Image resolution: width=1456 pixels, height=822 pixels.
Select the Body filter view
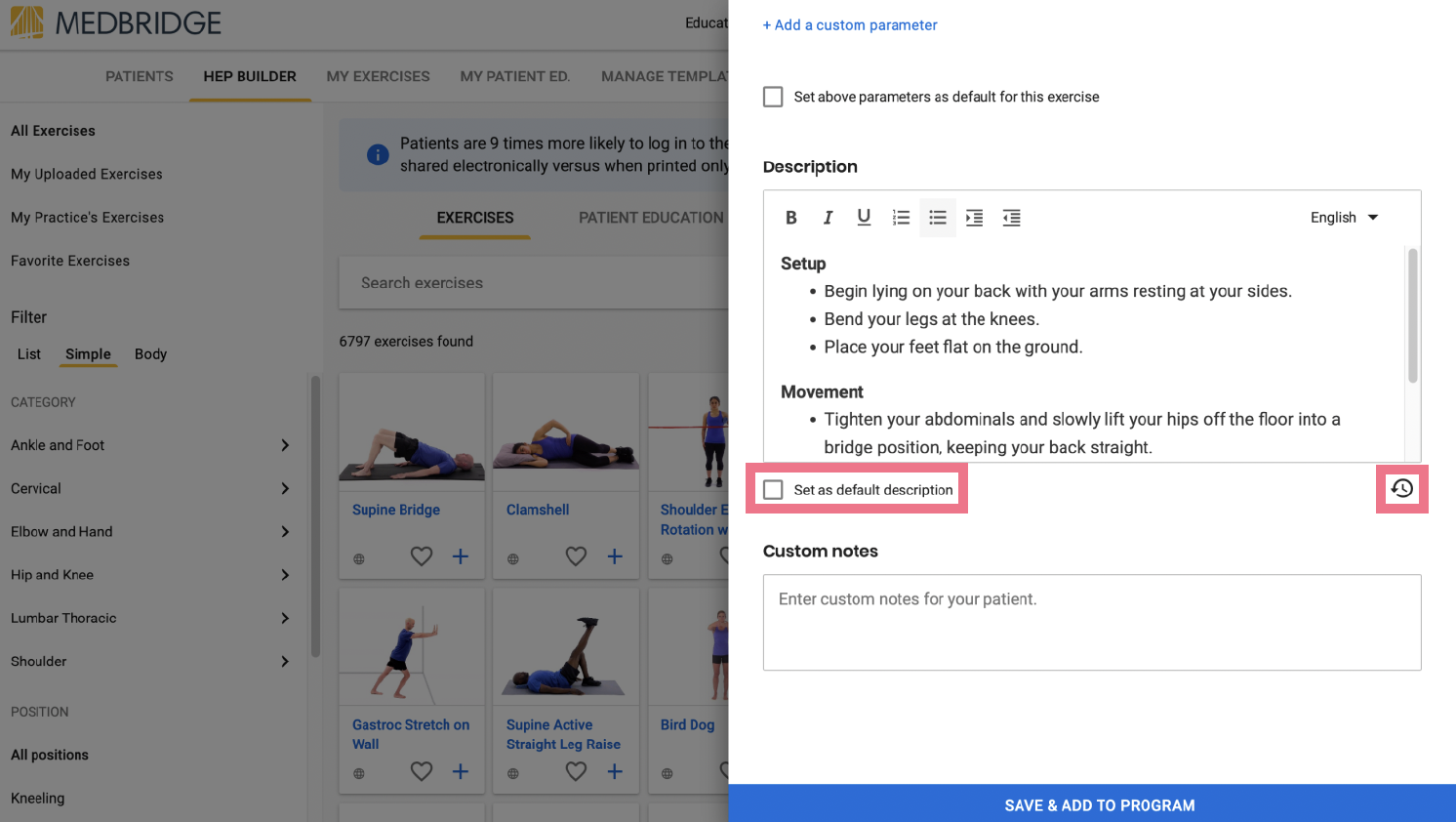click(x=150, y=354)
